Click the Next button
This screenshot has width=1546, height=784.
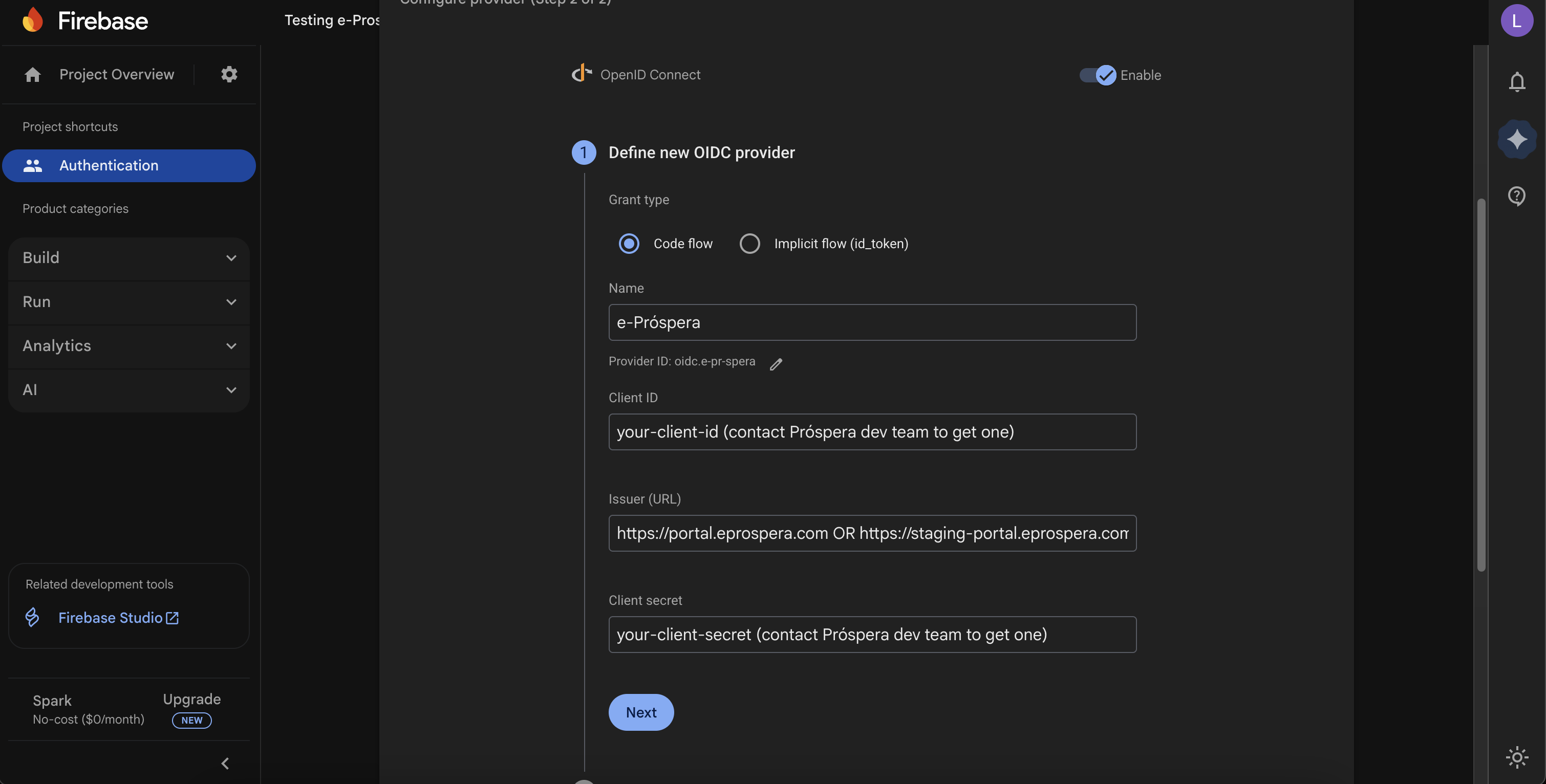click(640, 712)
